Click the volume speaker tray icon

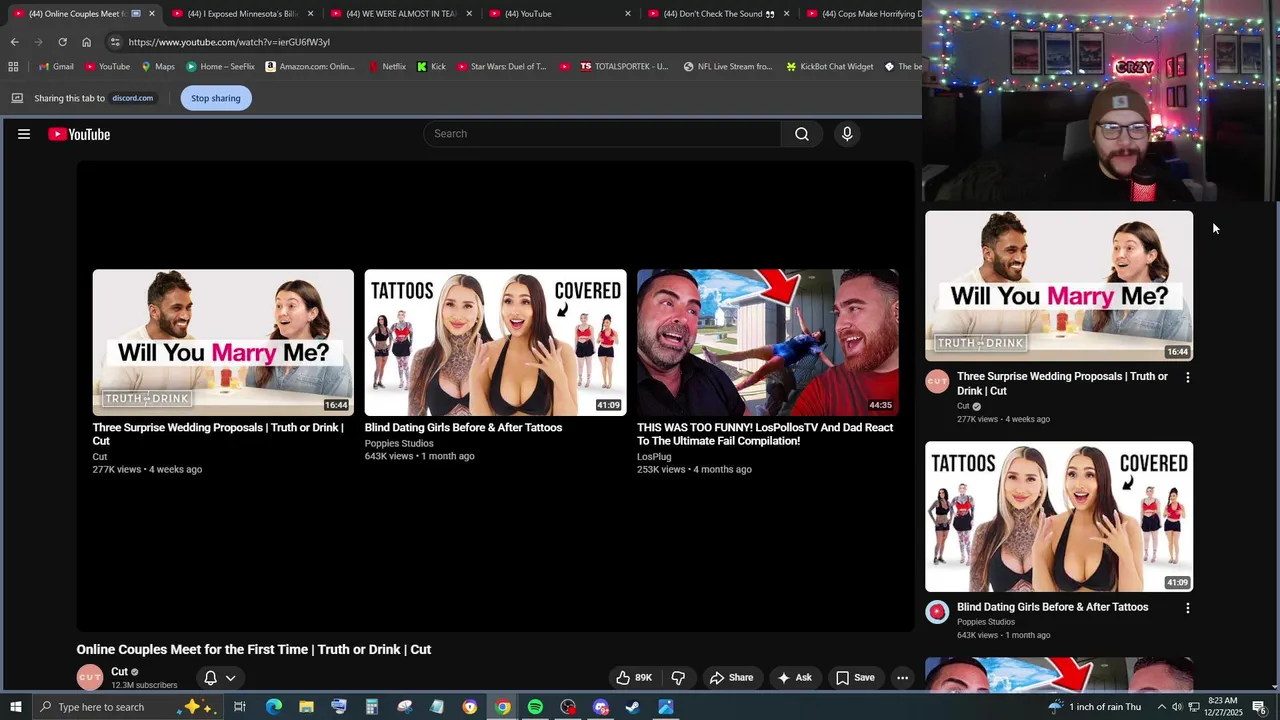coord(1177,707)
